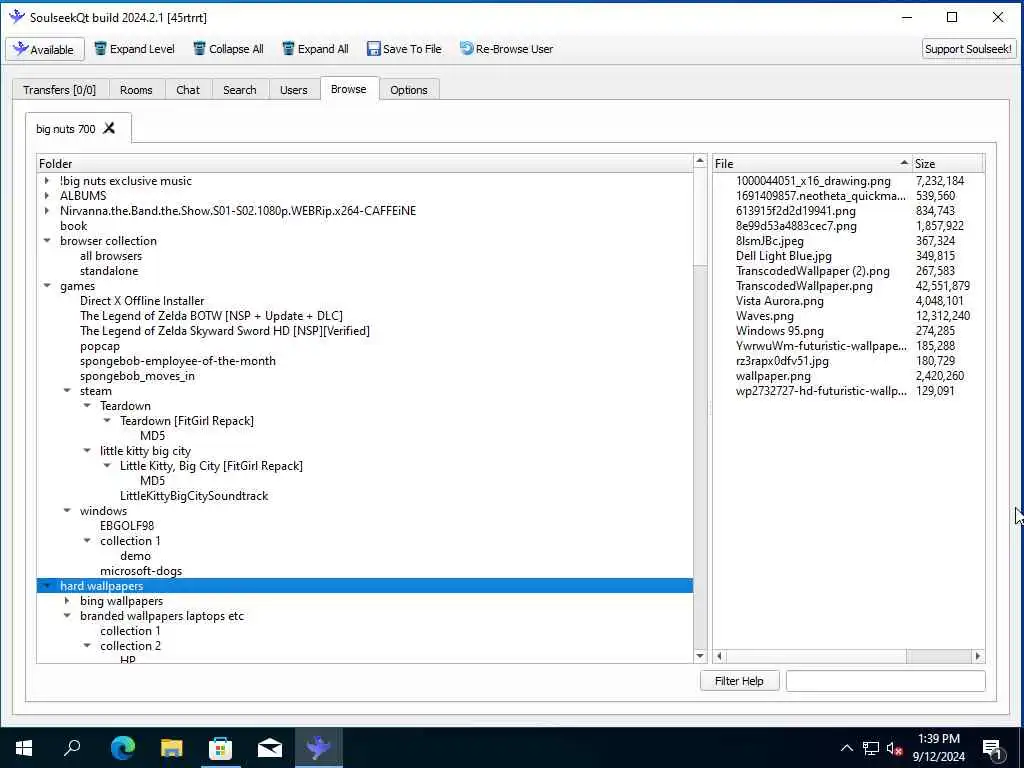The image size is (1024, 768).
Task: Click the folder tree scroll down arrow
Action: click(x=700, y=656)
